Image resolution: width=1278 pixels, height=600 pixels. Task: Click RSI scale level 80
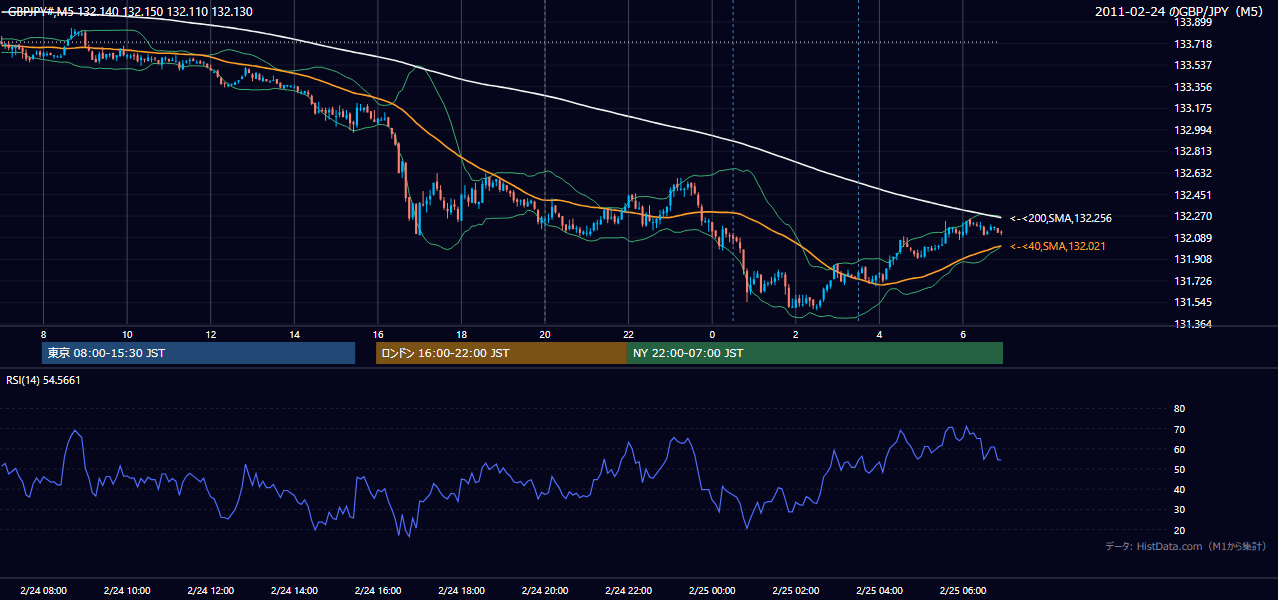(x=1179, y=409)
